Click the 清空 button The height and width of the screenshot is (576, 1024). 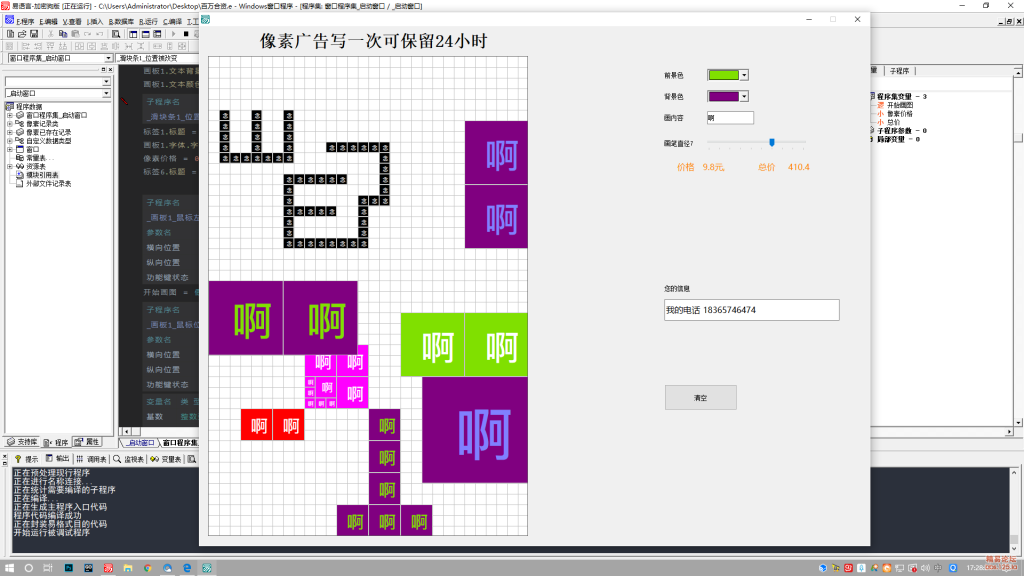point(700,397)
